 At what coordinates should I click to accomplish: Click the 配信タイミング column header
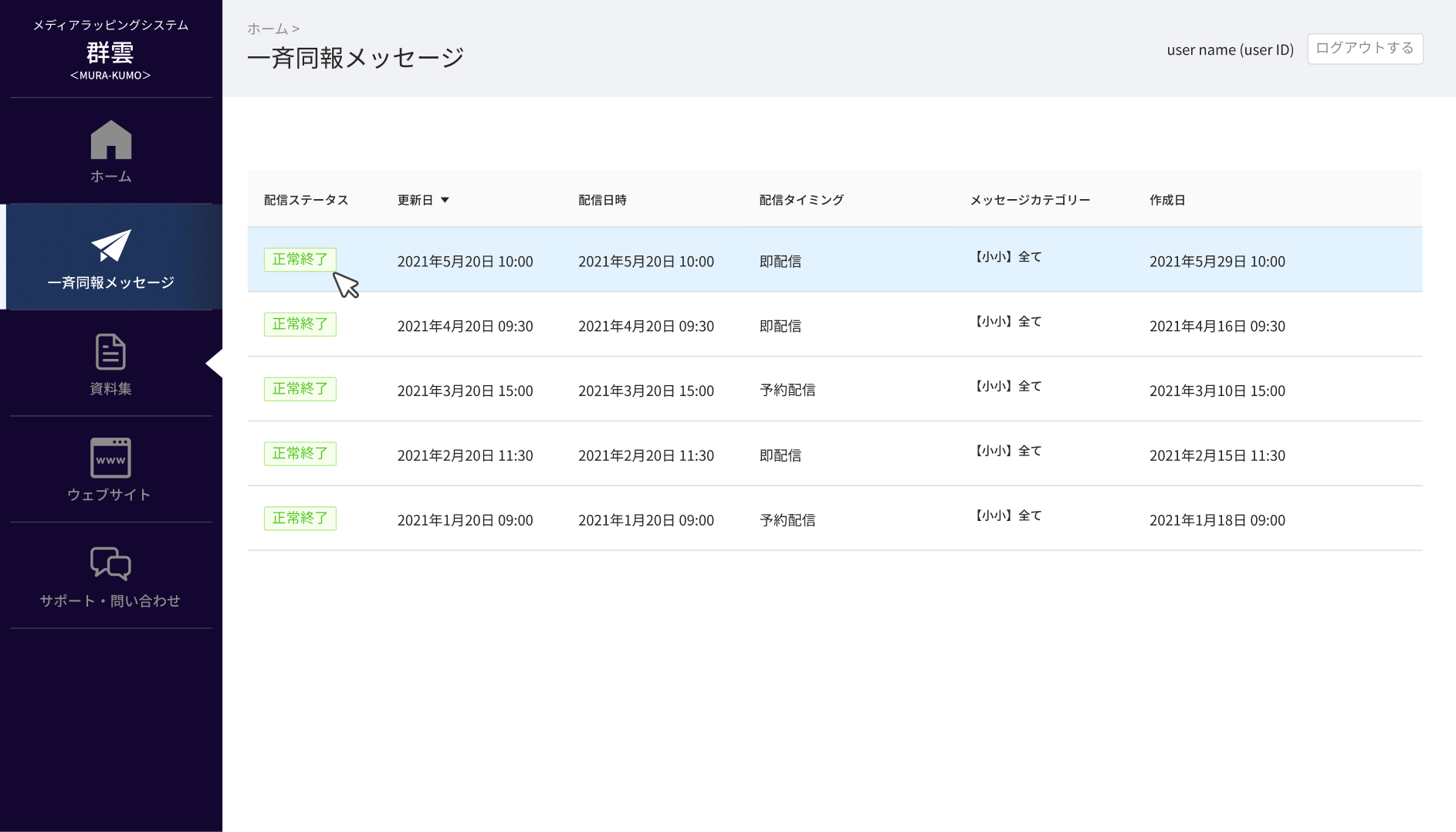coord(801,200)
